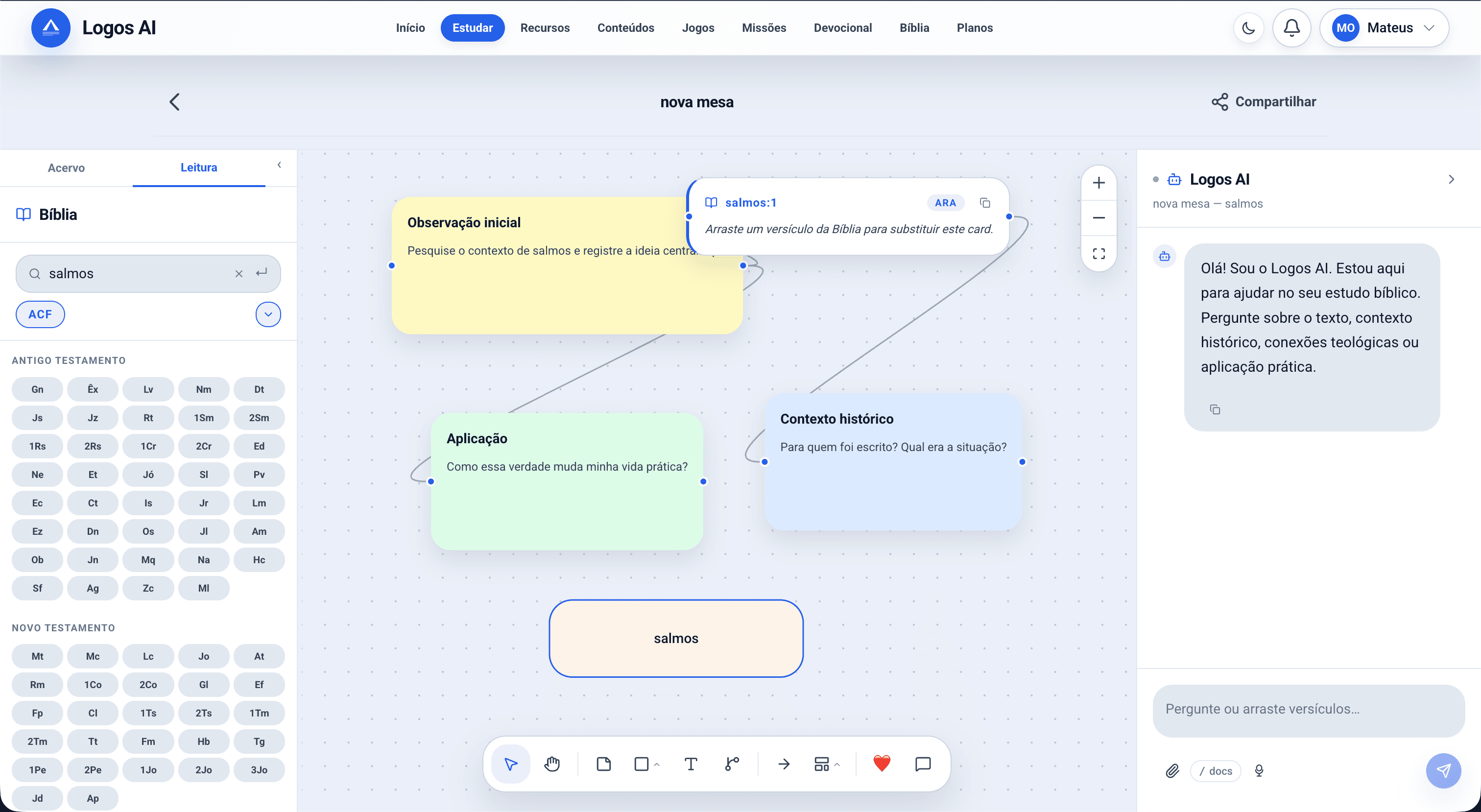Open Mateus user menu
1481x812 pixels.
point(1384,27)
